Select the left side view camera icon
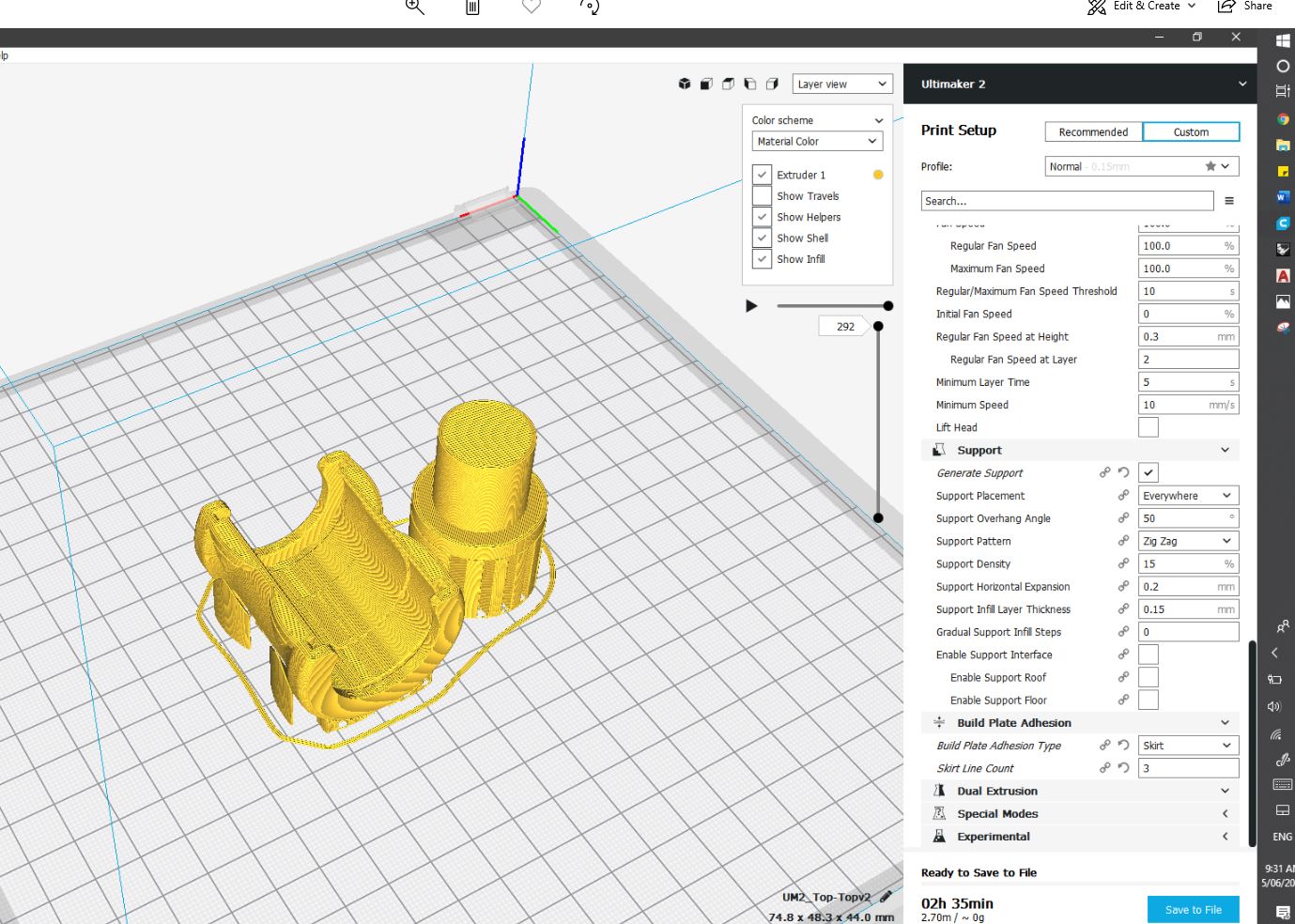Viewport: 1295px width, 924px height. [x=749, y=85]
